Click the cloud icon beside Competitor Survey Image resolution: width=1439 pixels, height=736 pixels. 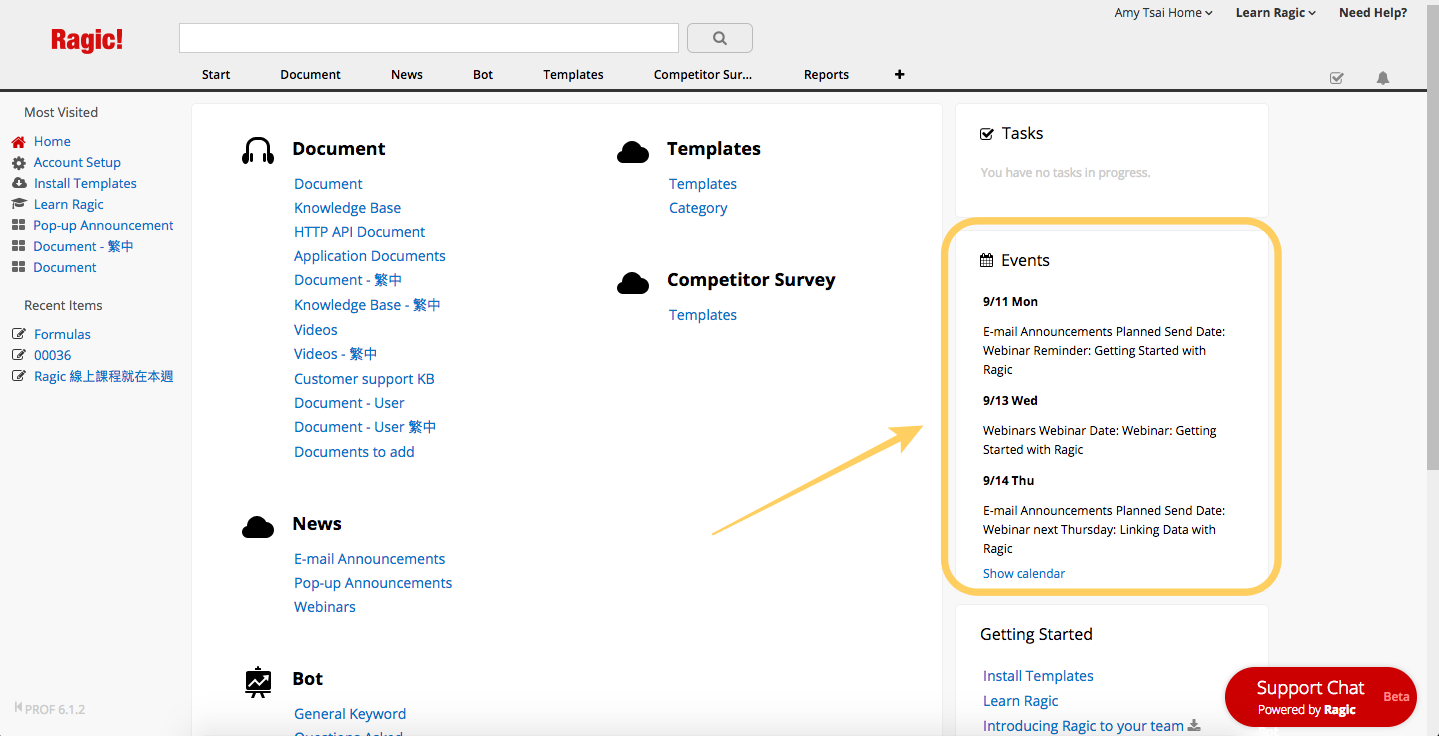(x=633, y=284)
